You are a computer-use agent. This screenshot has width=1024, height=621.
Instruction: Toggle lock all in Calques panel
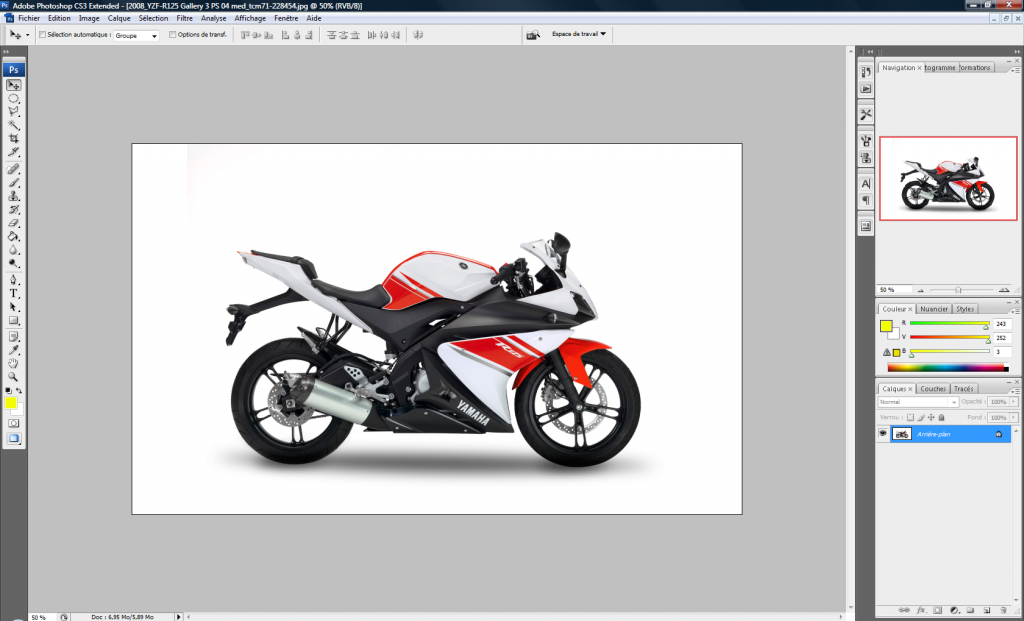tap(941, 417)
